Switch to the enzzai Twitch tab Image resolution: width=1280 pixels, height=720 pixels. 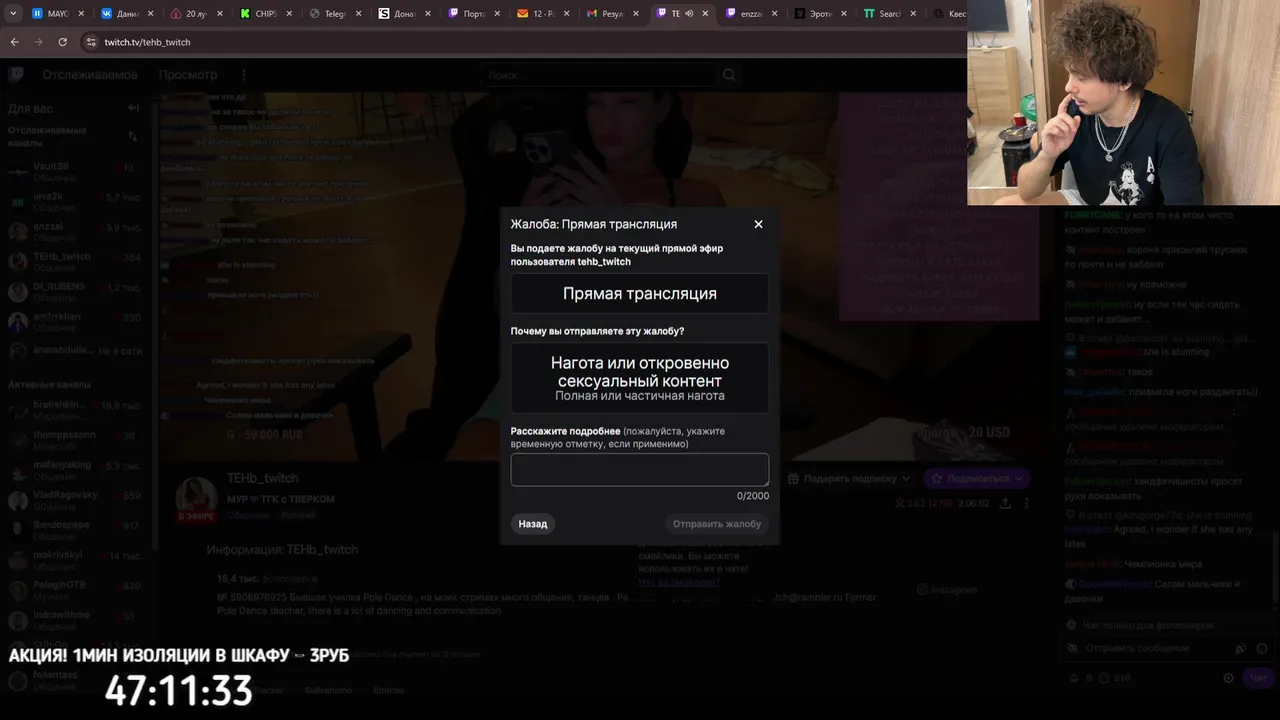pyautogui.click(x=751, y=14)
